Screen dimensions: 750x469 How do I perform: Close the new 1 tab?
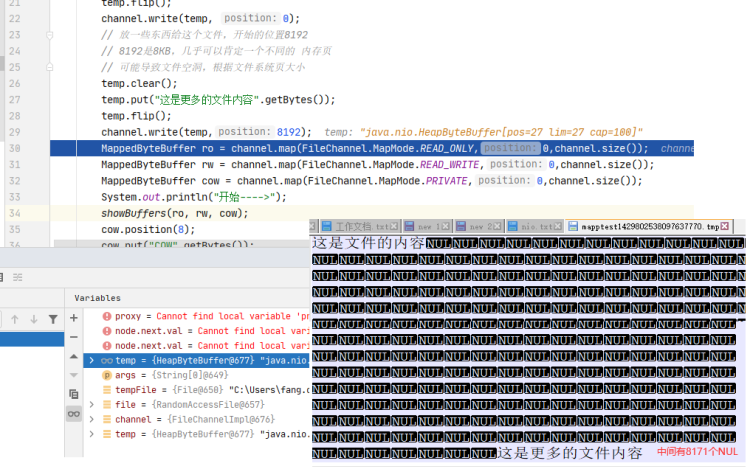pos(447,227)
